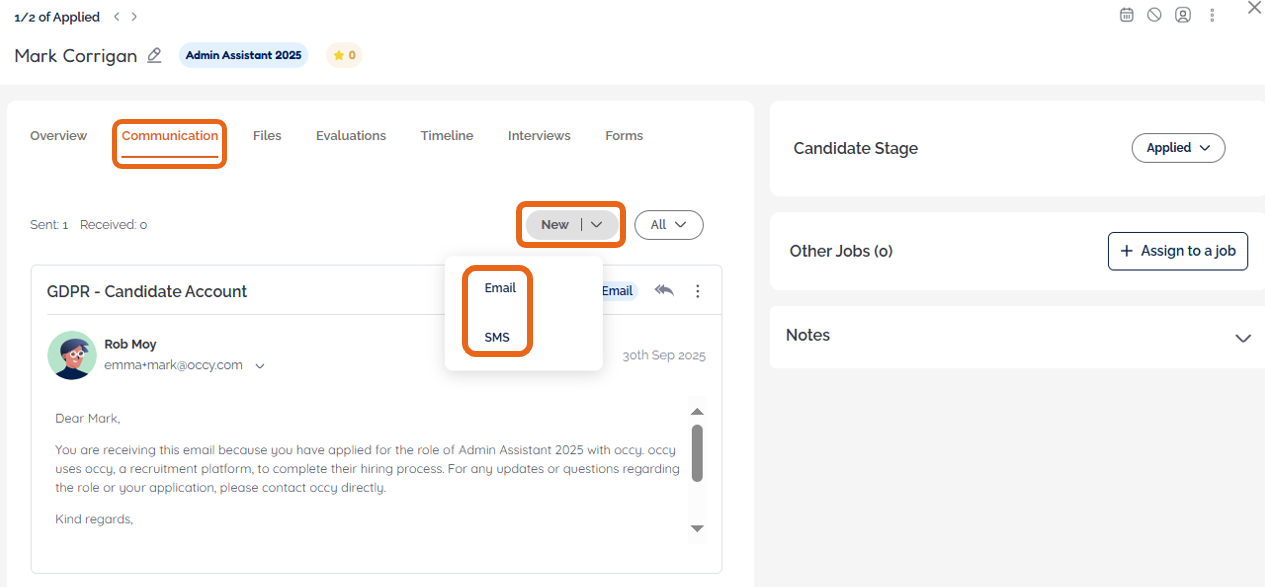Click the candidate profile icon in header
Viewport: 1265px width, 587px height.
pyautogui.click(x=1183, y=15)
